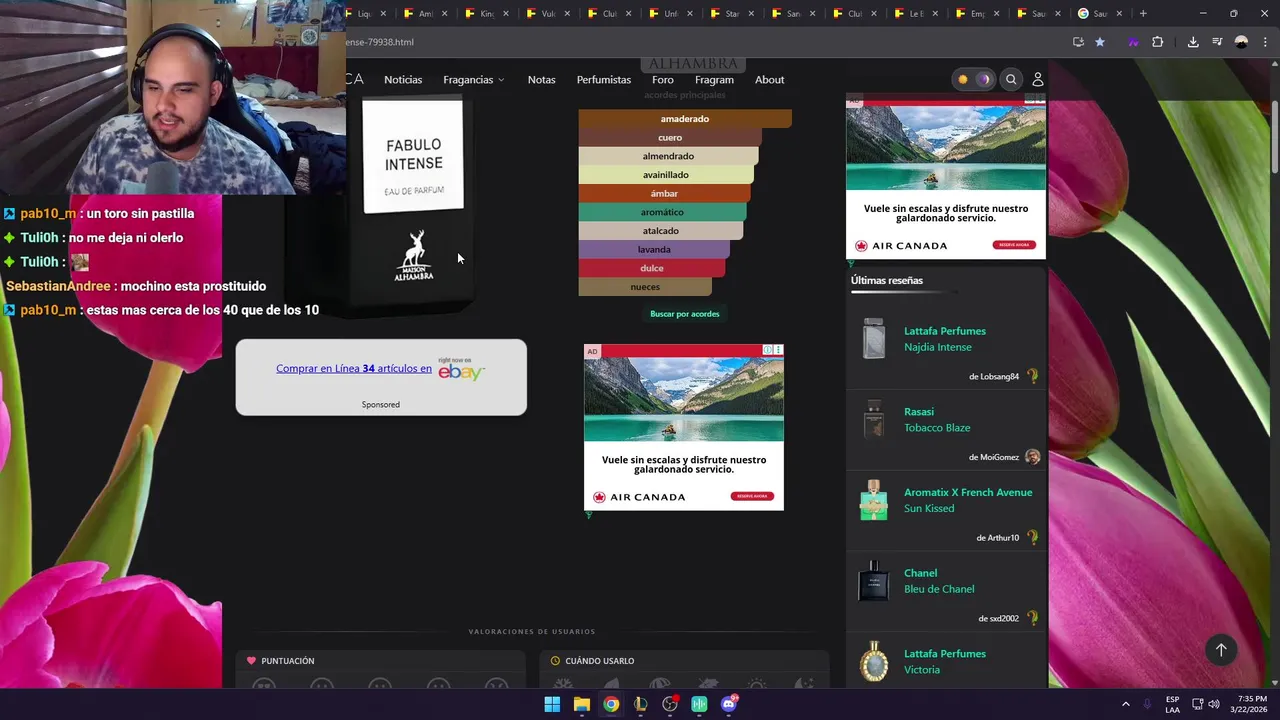Click the 'amaderado' accord bar
The width and height of the screenshot is (1280, 720).
(x=685, y=119)
